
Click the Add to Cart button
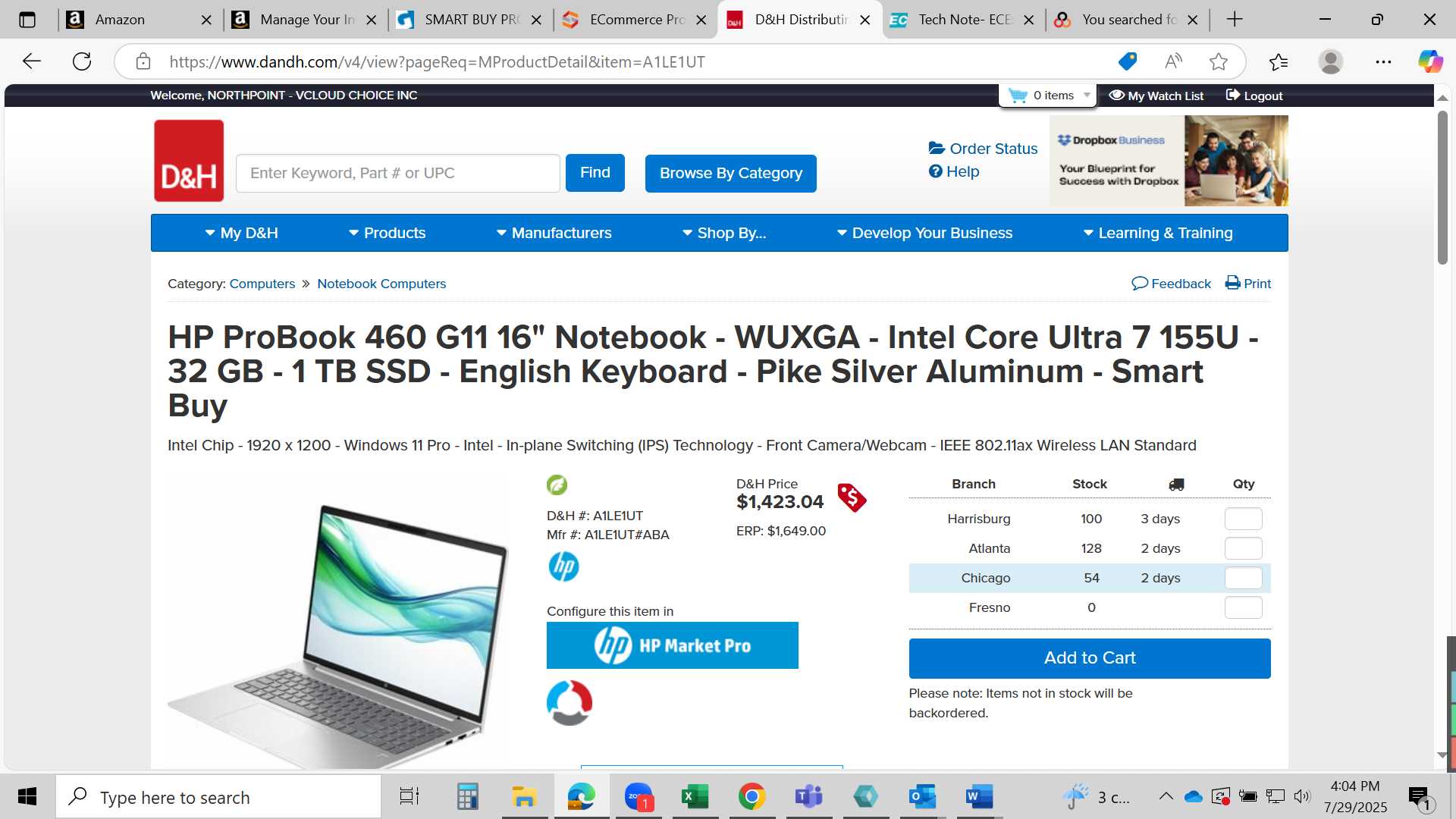click(x=1090, y=658)
